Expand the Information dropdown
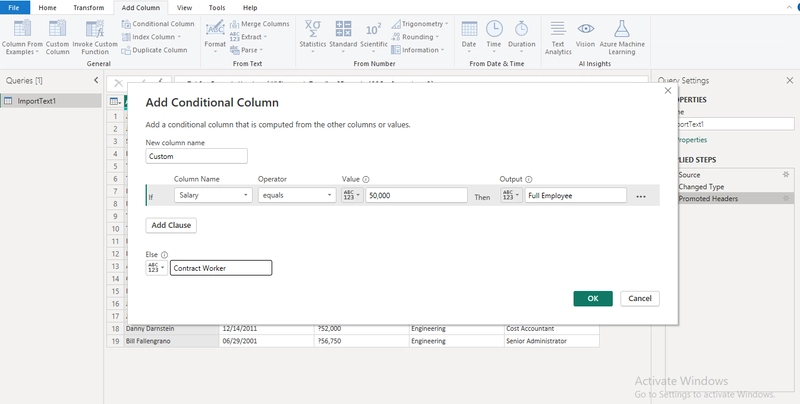This screenshot has width=800, height=404. click(x=418, y=50)
